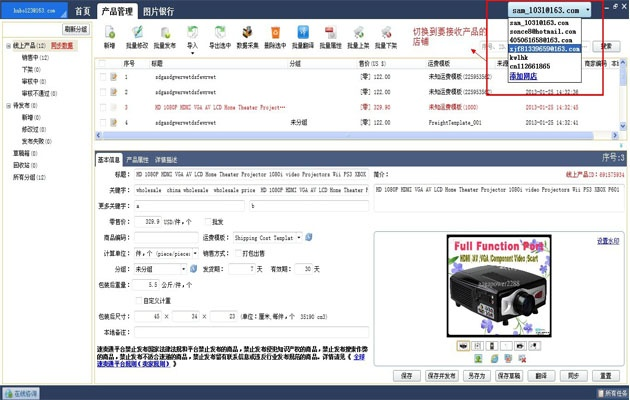Enable the 自定义计重 checkbox
Viewport: 630px width, 400px height.
click(x=139, y=300)
